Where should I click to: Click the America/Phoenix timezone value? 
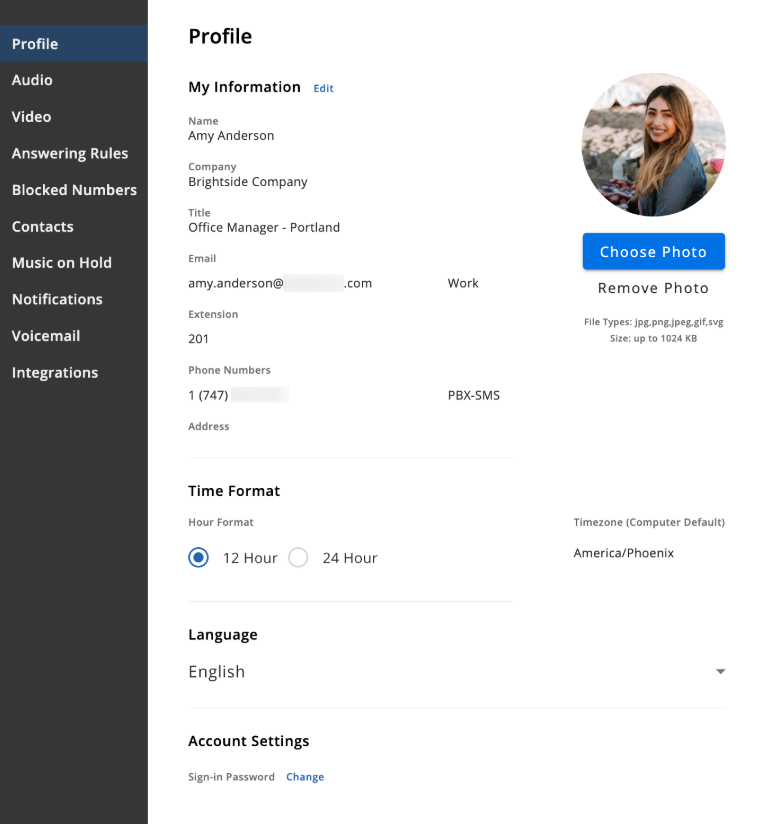coord(623,553)
